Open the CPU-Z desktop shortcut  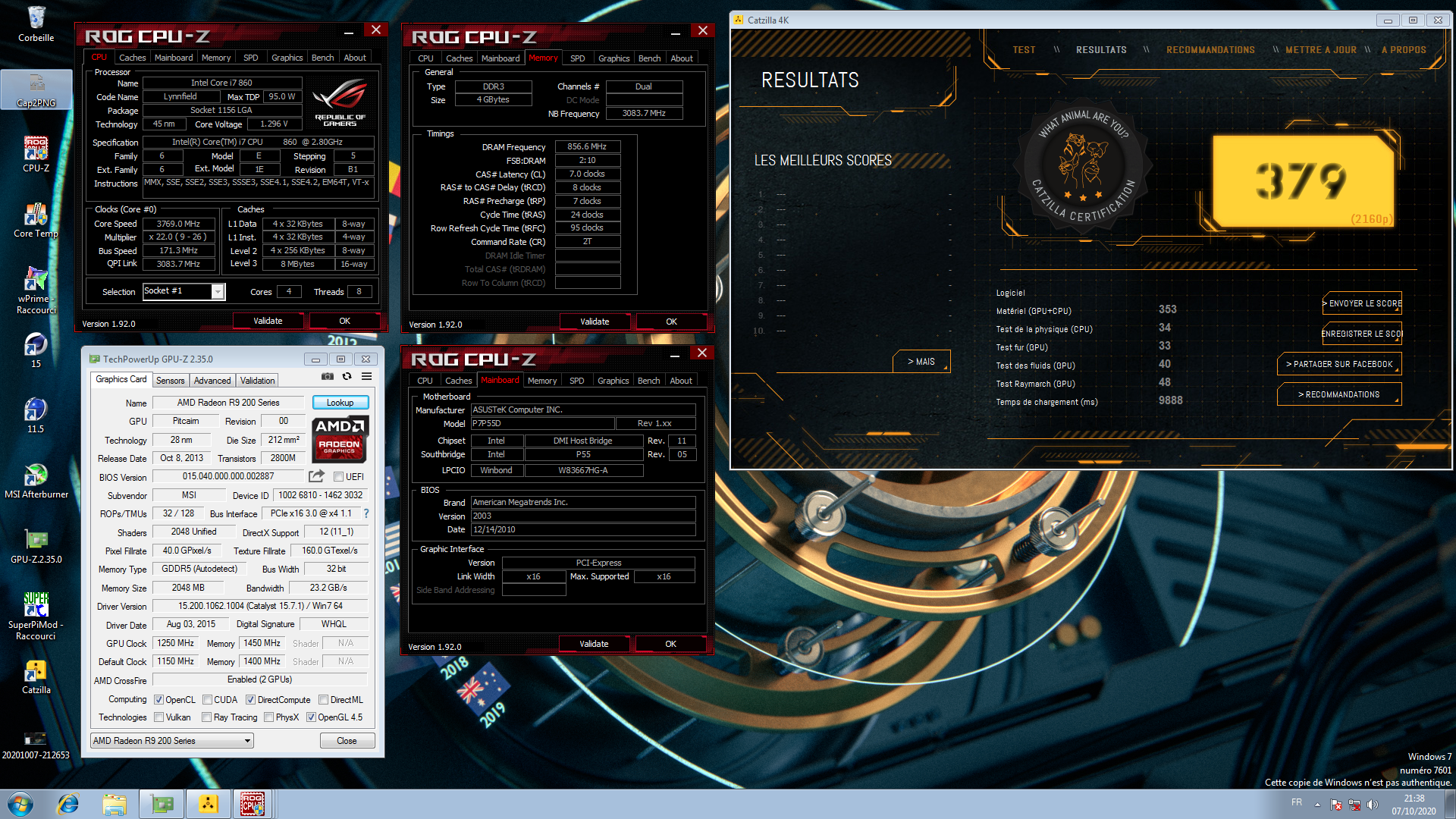[x=36, y=154]
